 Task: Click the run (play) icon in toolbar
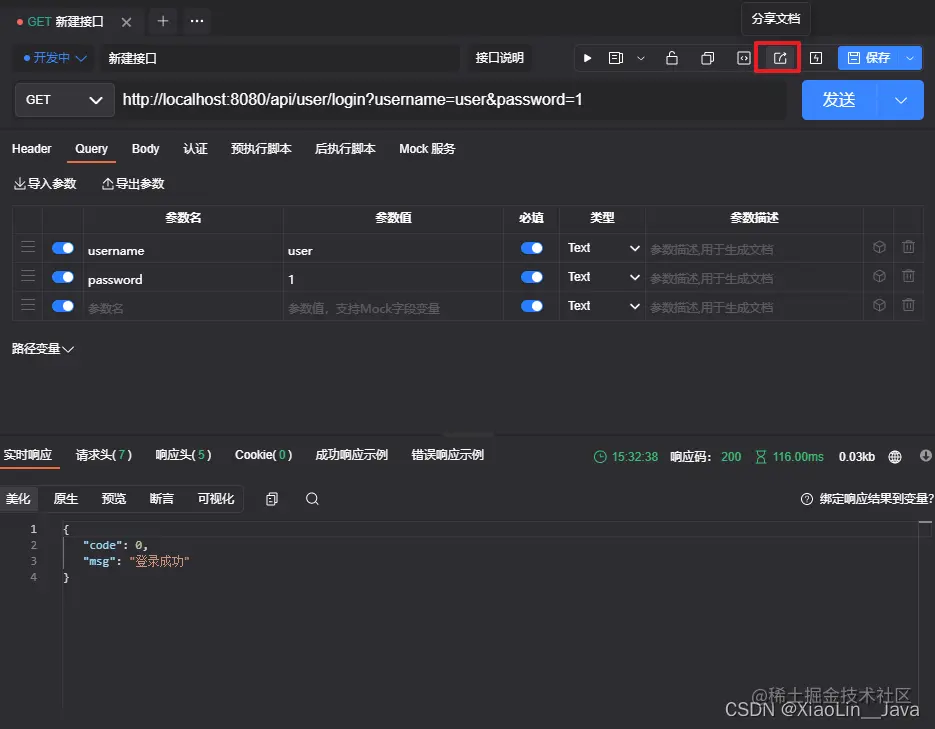click(587, 58)
